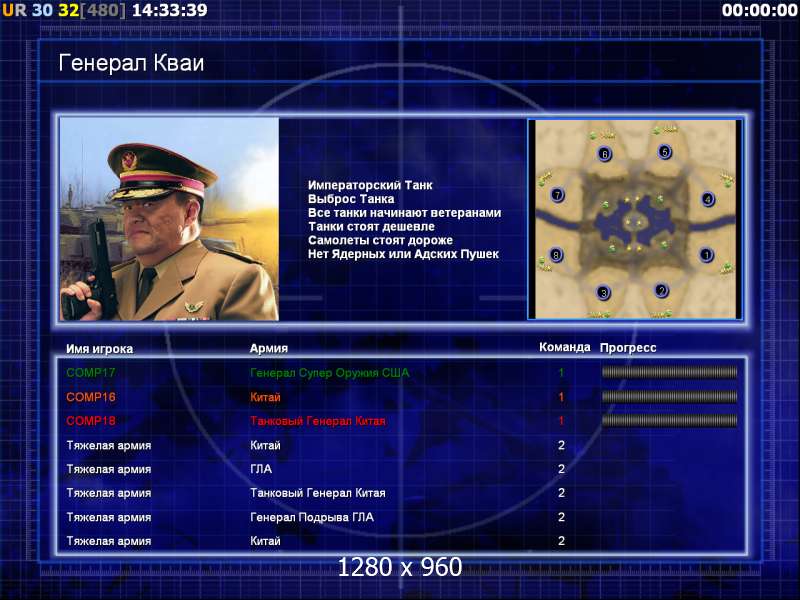Click the central islands on the minimap
800x600 pixels.
pyautogui.click(x=633, y=222)
